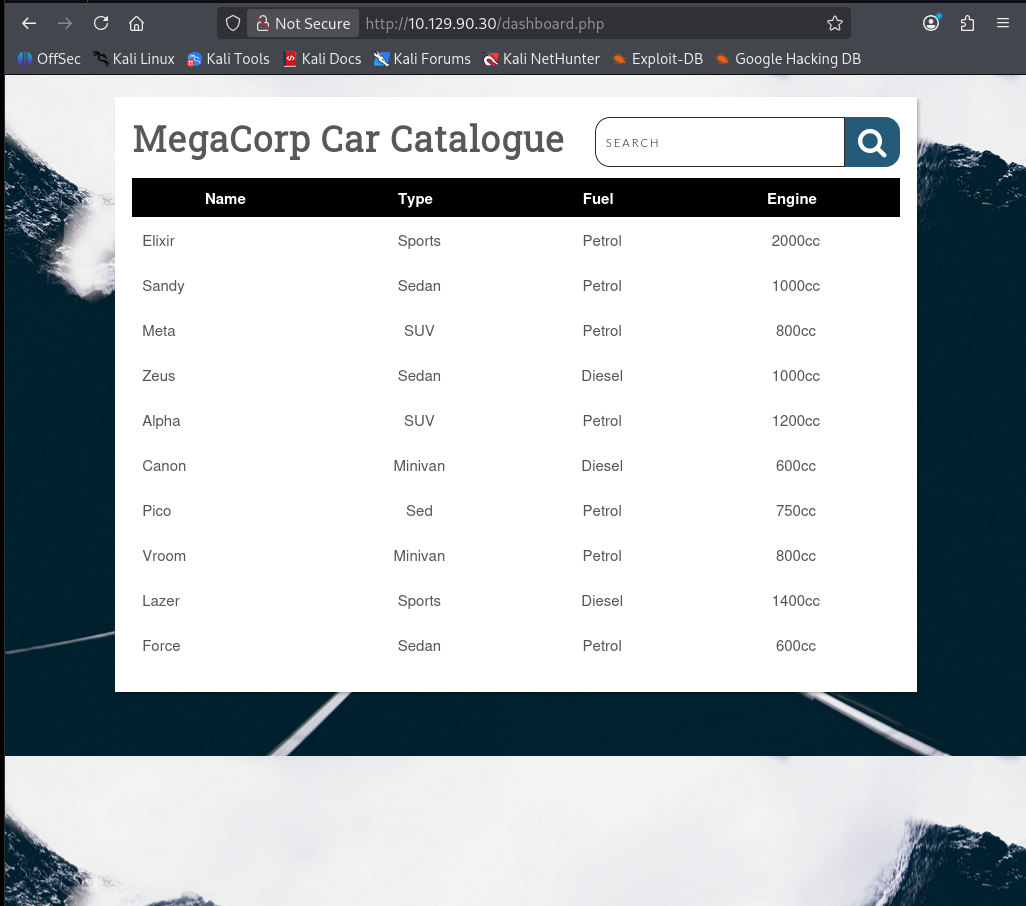Click the Kali NetHunter bookmark
The height and width of the screenshot is (906, 1026).
pos(541,59)
